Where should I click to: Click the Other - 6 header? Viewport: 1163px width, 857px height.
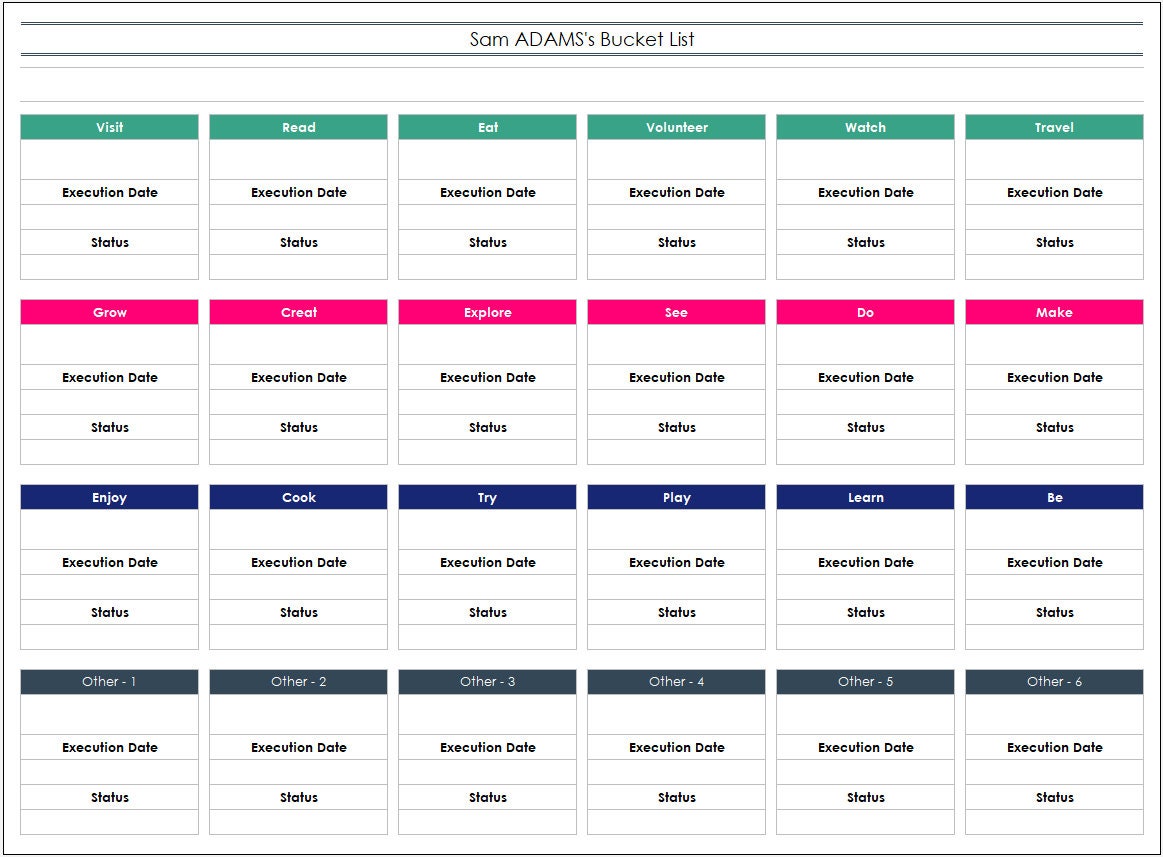[1053, 682]
